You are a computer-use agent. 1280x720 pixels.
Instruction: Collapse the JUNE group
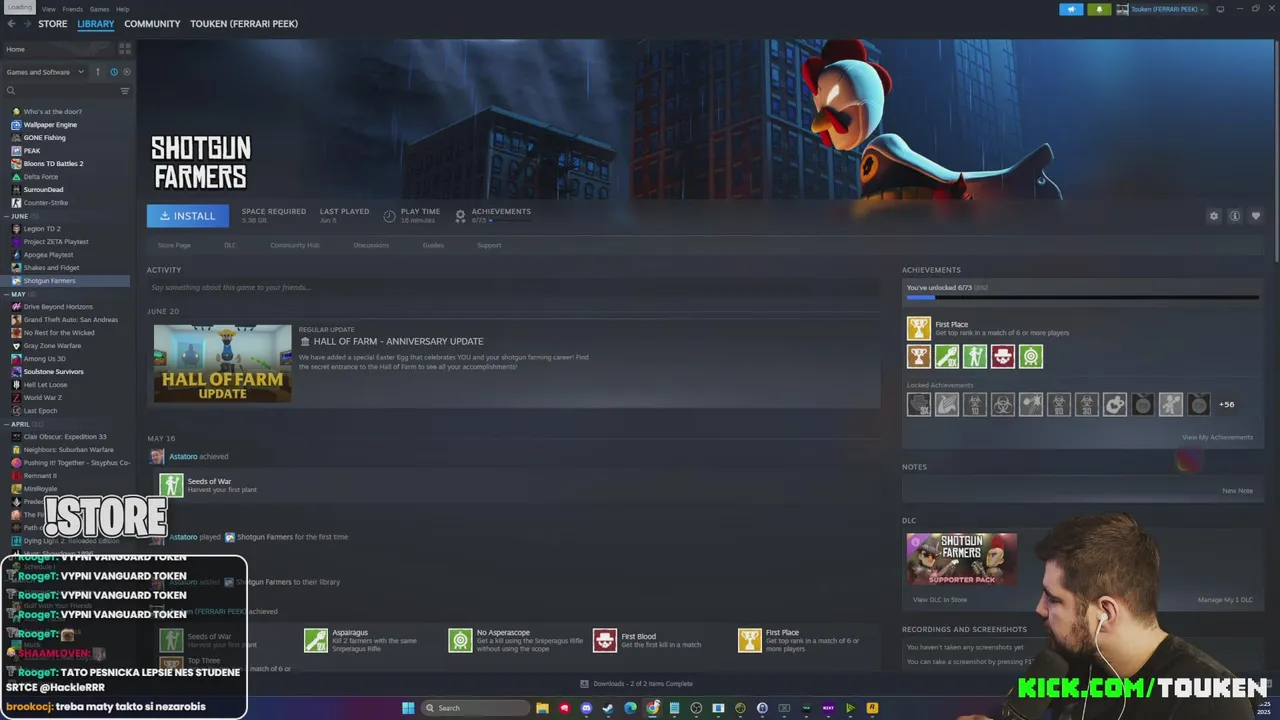coord(20,216)
